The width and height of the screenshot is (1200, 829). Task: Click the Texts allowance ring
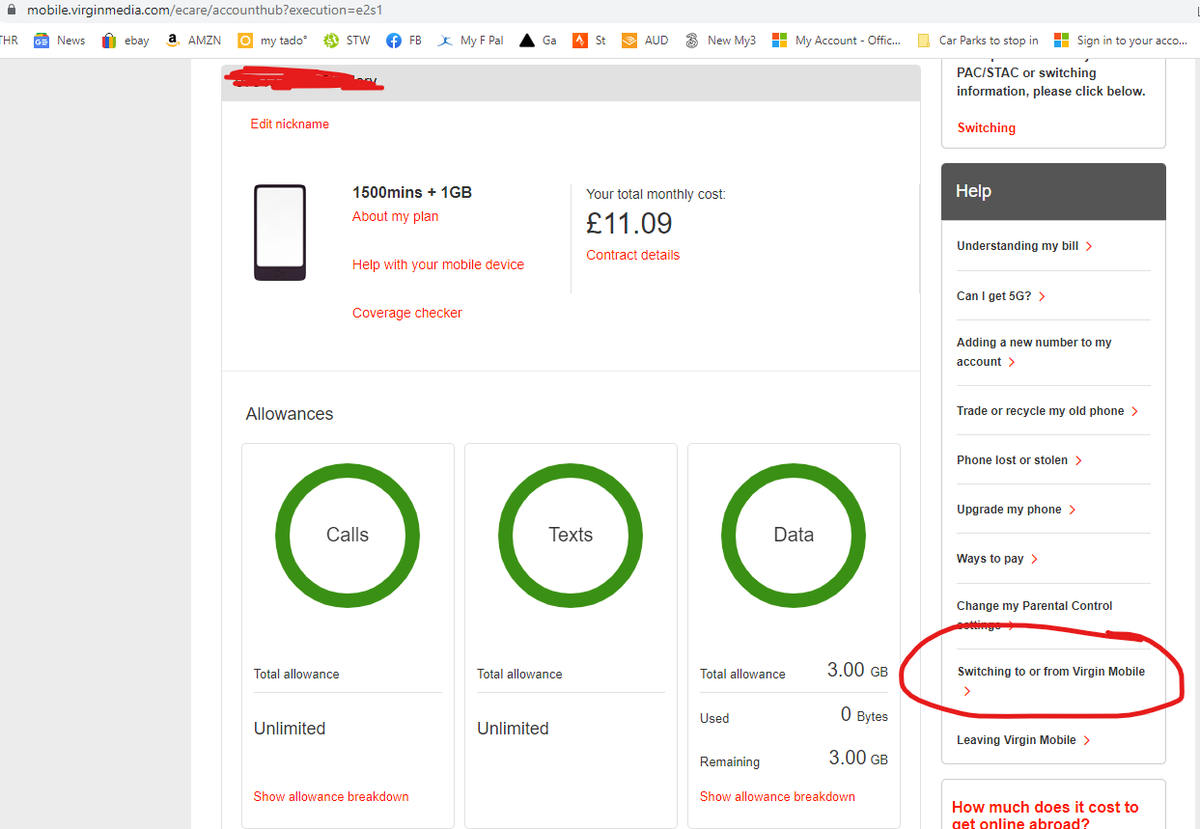coord(570,535)
